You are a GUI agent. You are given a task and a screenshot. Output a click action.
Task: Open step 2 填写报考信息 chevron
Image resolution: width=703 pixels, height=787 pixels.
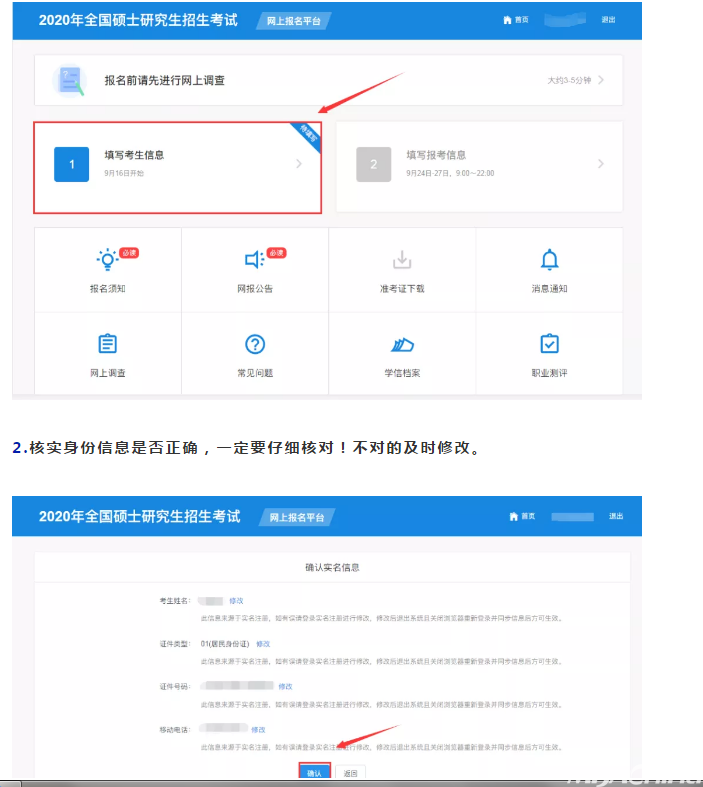pos(601,164)
